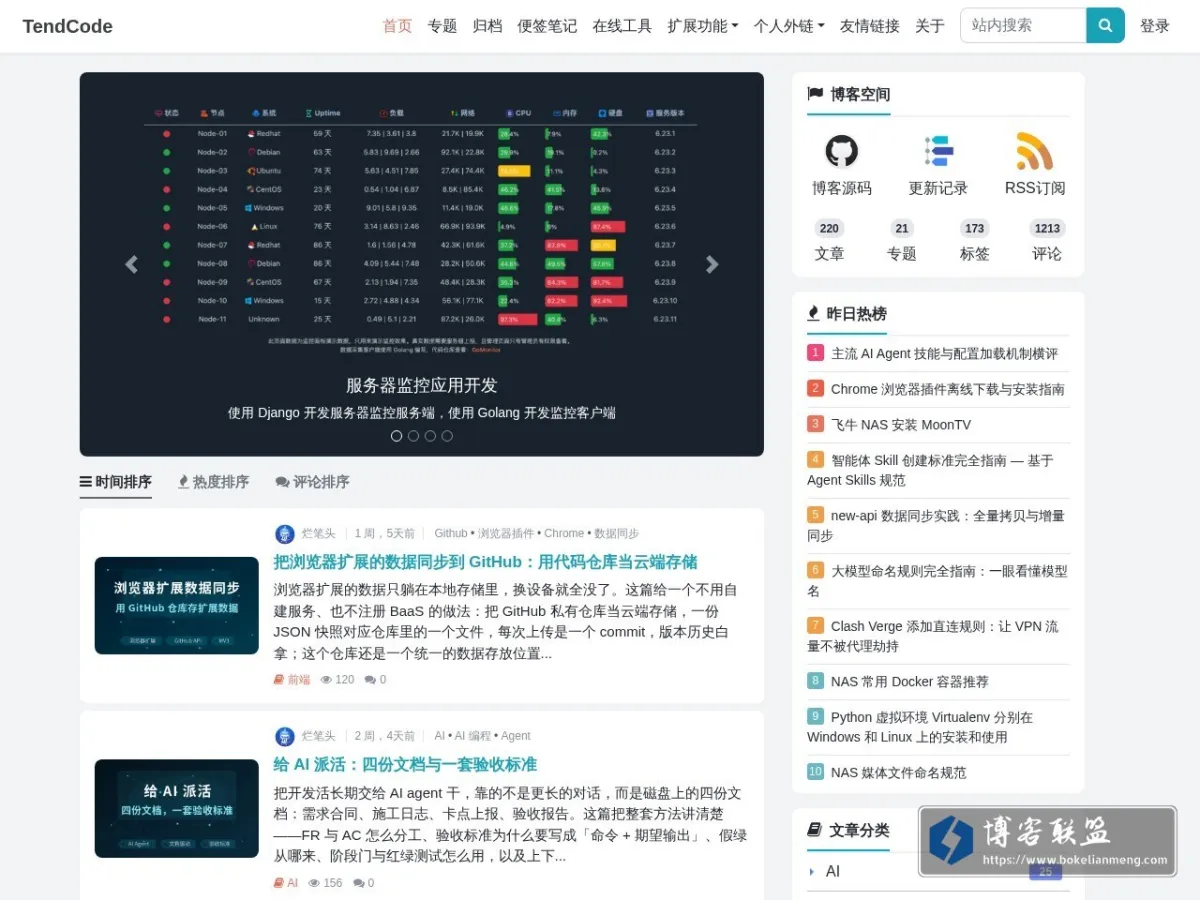Open hot post NAS 媒体文件命名规范
The width and height of the screenshot is (1200, 900).
(x=899, y=773)
